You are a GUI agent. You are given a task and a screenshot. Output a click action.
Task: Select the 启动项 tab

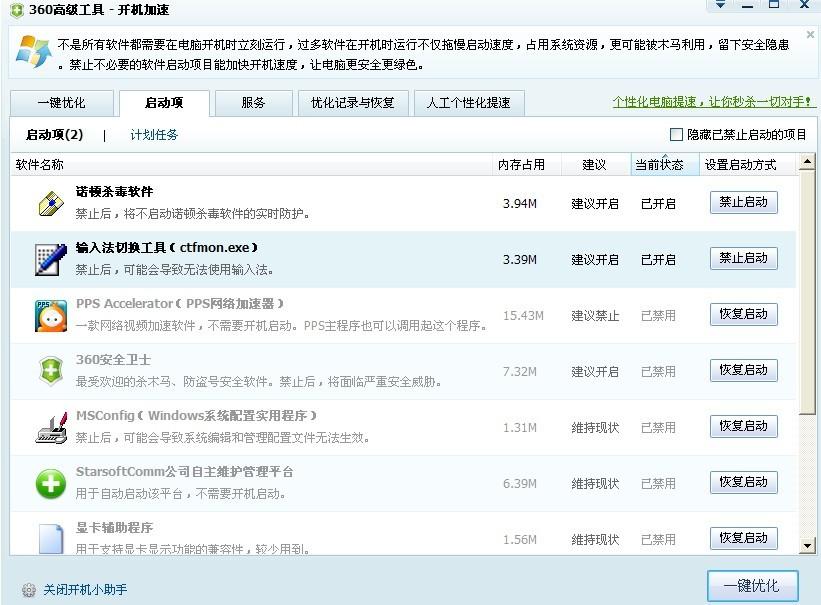164,103
